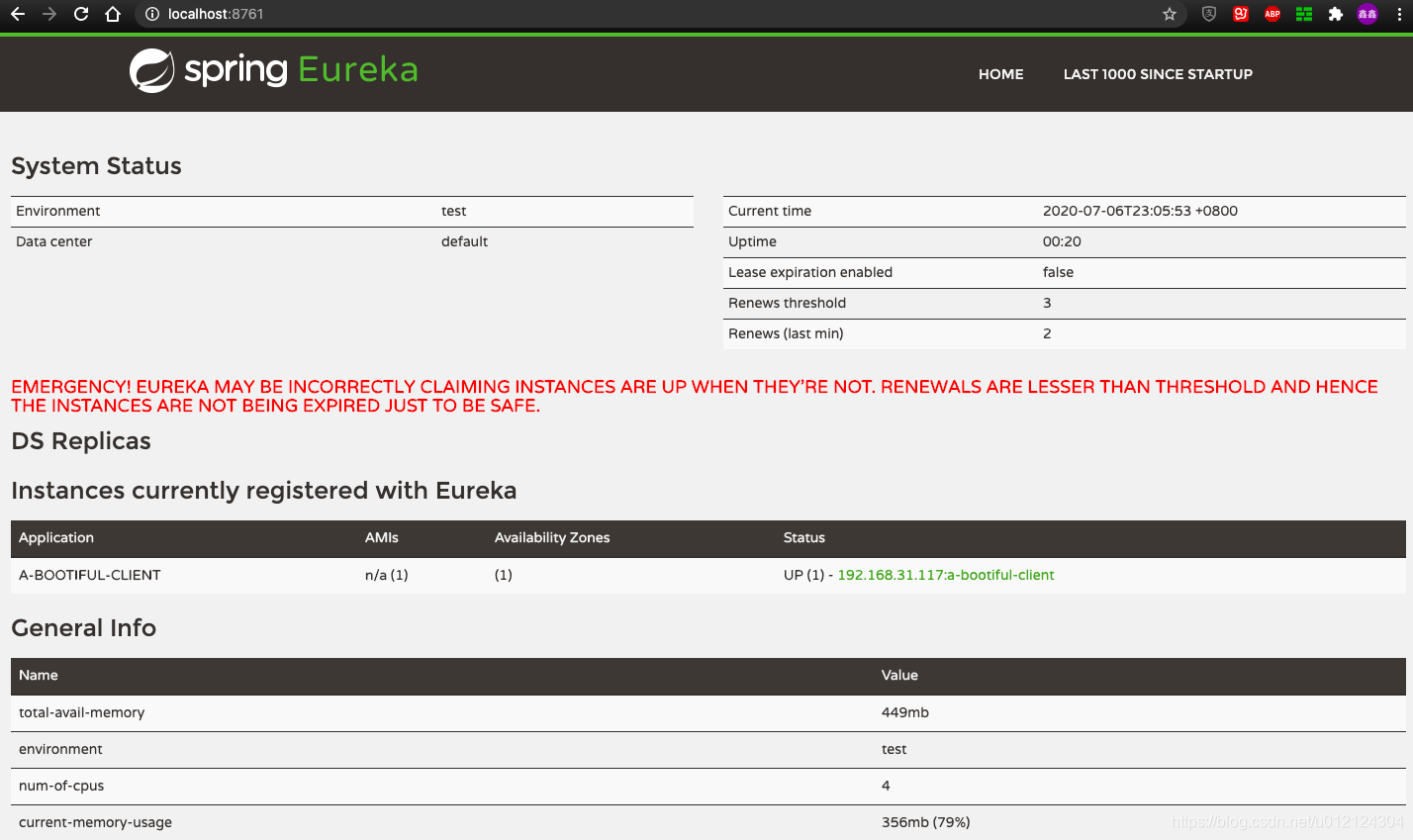Screen dimensions: 1413x840
Task: Bookmark this page with the star icon
Action: (1170, 14)
